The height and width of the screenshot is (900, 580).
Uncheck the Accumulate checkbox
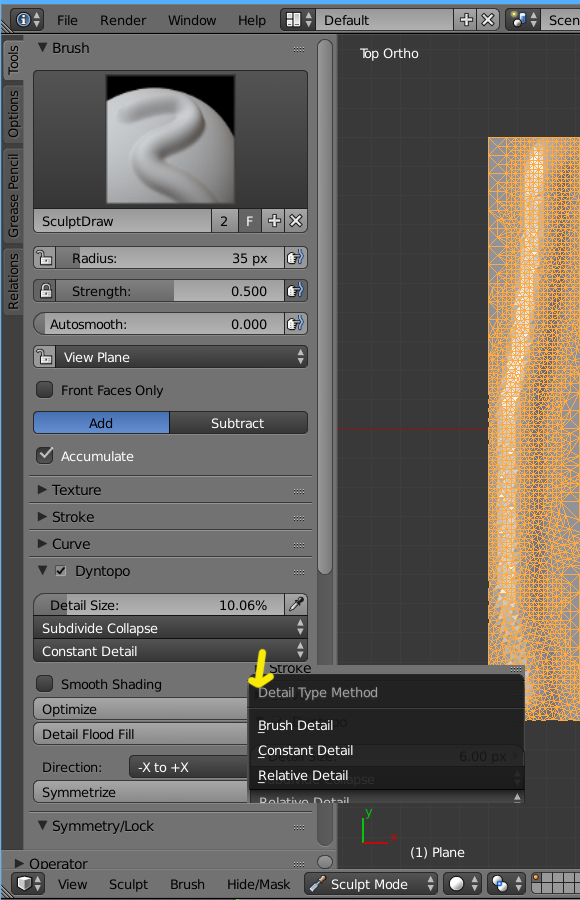[x=45, y=456]
